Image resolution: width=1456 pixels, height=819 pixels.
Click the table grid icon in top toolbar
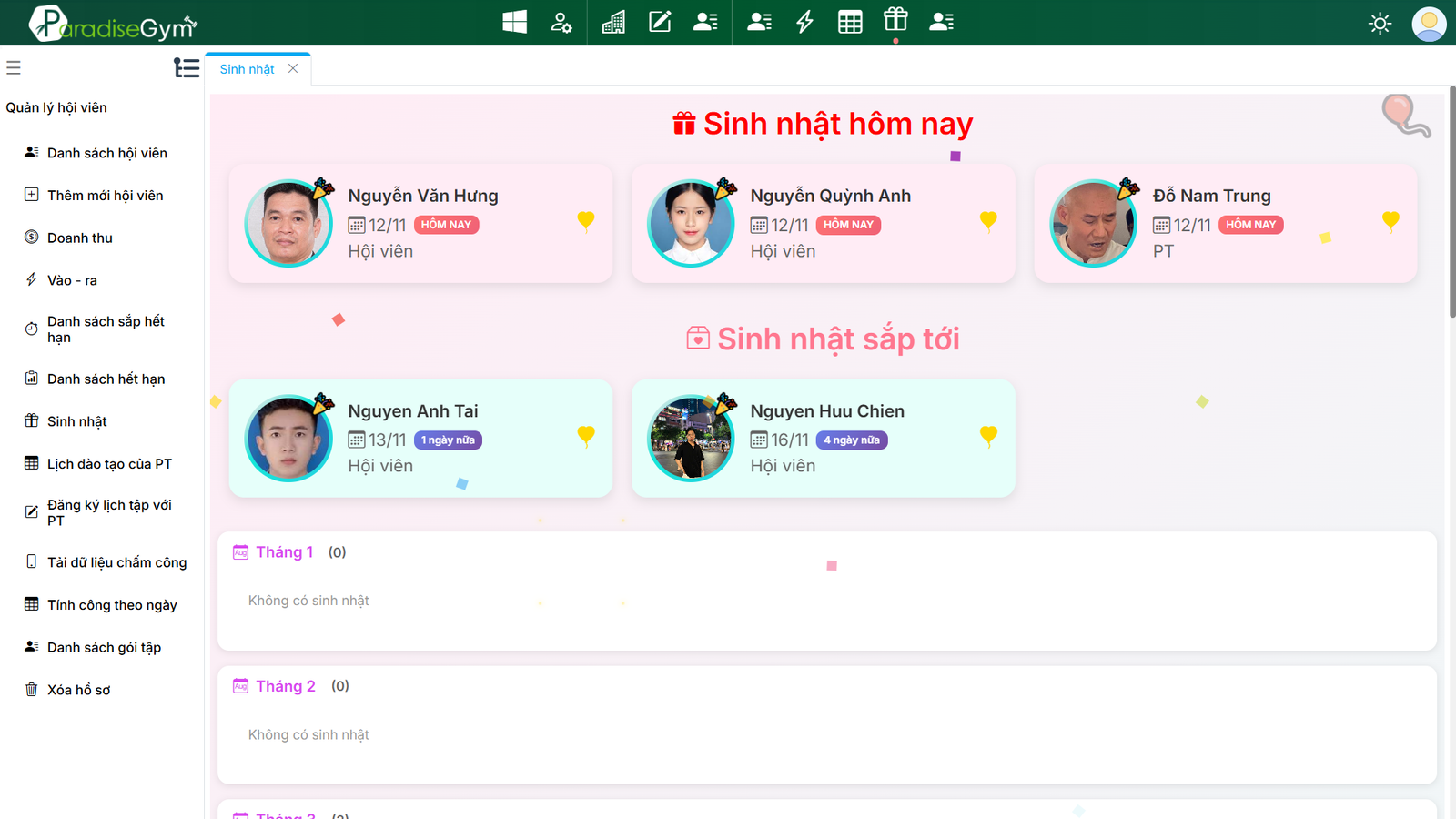coord(850,22)
